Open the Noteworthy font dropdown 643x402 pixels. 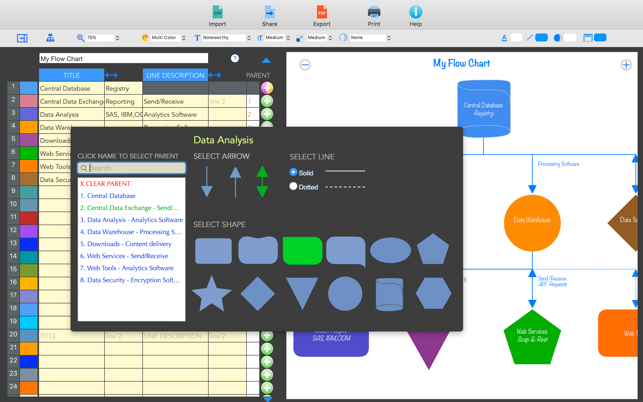coord(226,38)
